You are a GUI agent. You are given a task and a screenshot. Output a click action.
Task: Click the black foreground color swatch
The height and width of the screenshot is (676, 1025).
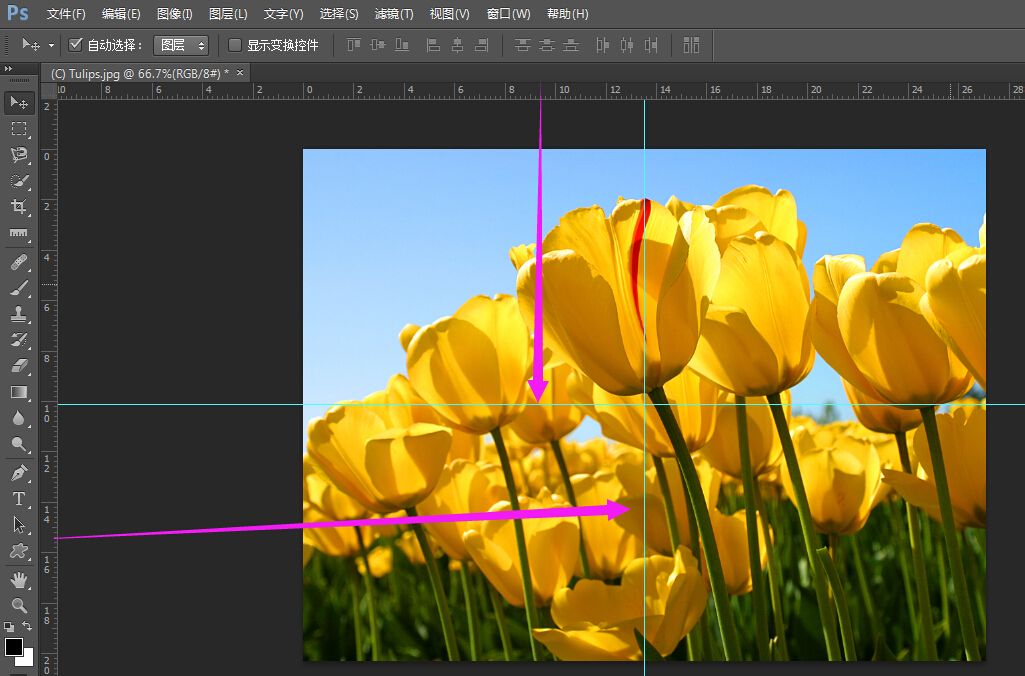coord(14,647)
